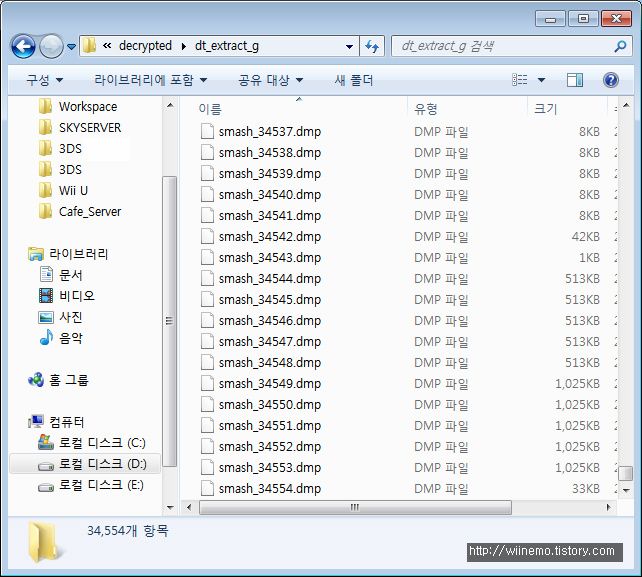Click the smash_34540.dmp file icon
This screenshot has height=577, width=642.
[x=207, y=195]
